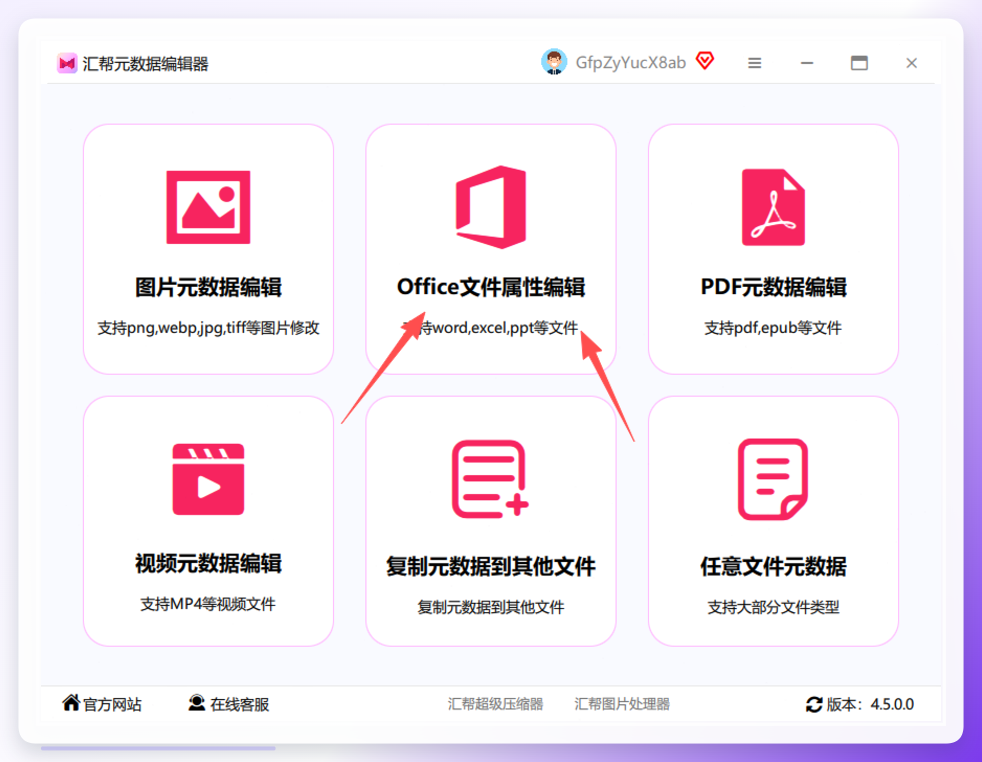
Task: Click the small 复制元数据到其他文件 subtitle
Action: click(x=491, y=607)
